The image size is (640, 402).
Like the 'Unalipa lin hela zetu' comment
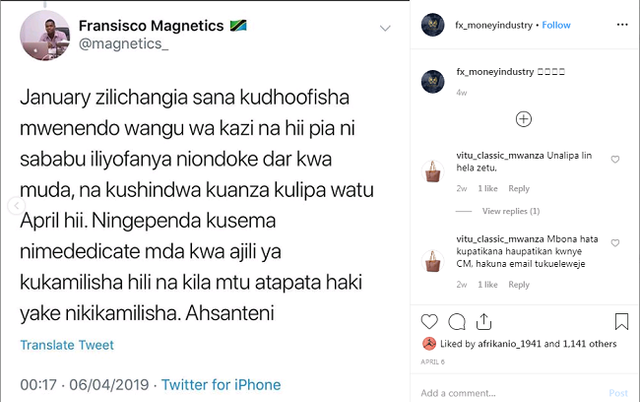click(615, 160)
